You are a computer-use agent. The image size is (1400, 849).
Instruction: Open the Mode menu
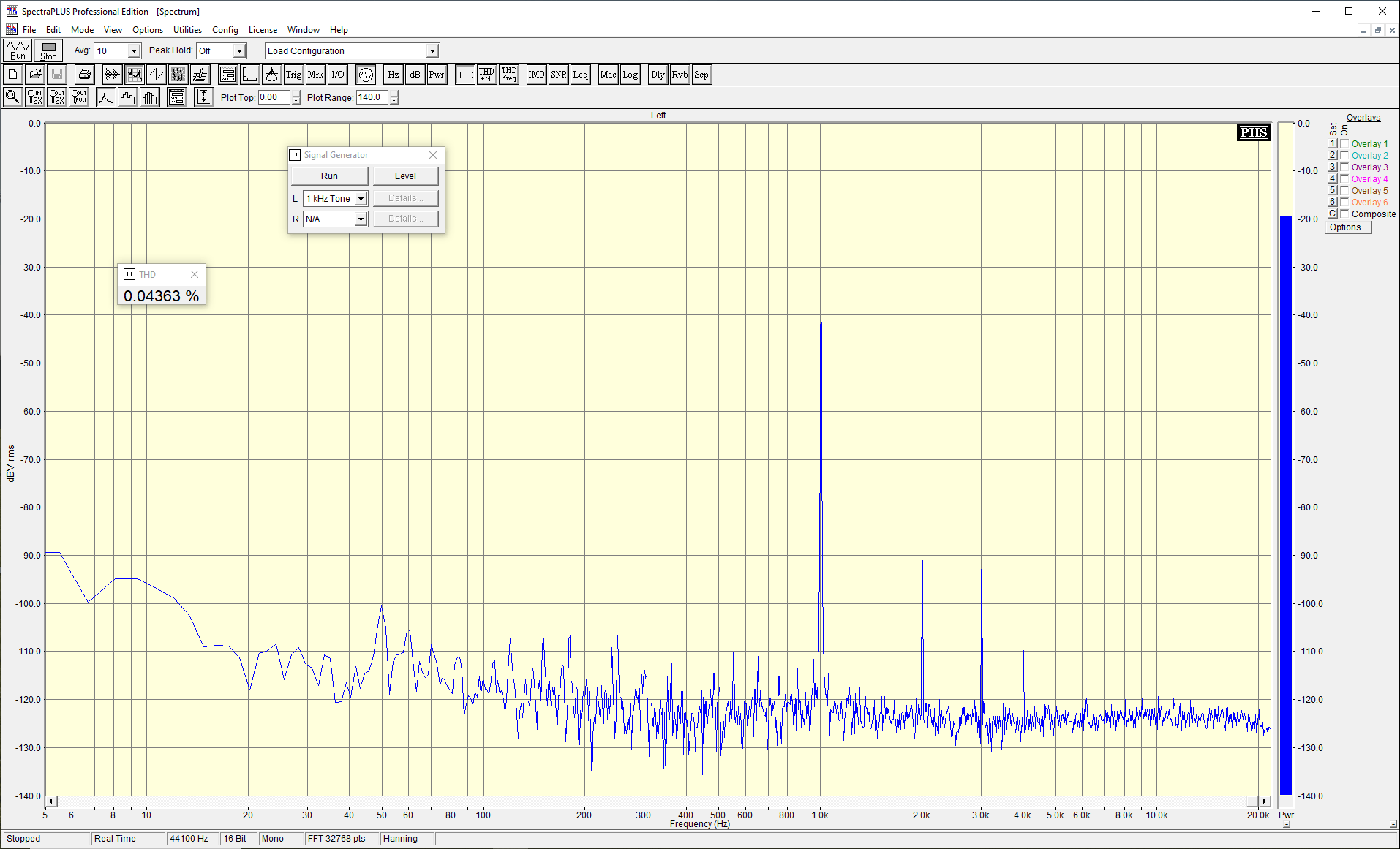[82, 30]
